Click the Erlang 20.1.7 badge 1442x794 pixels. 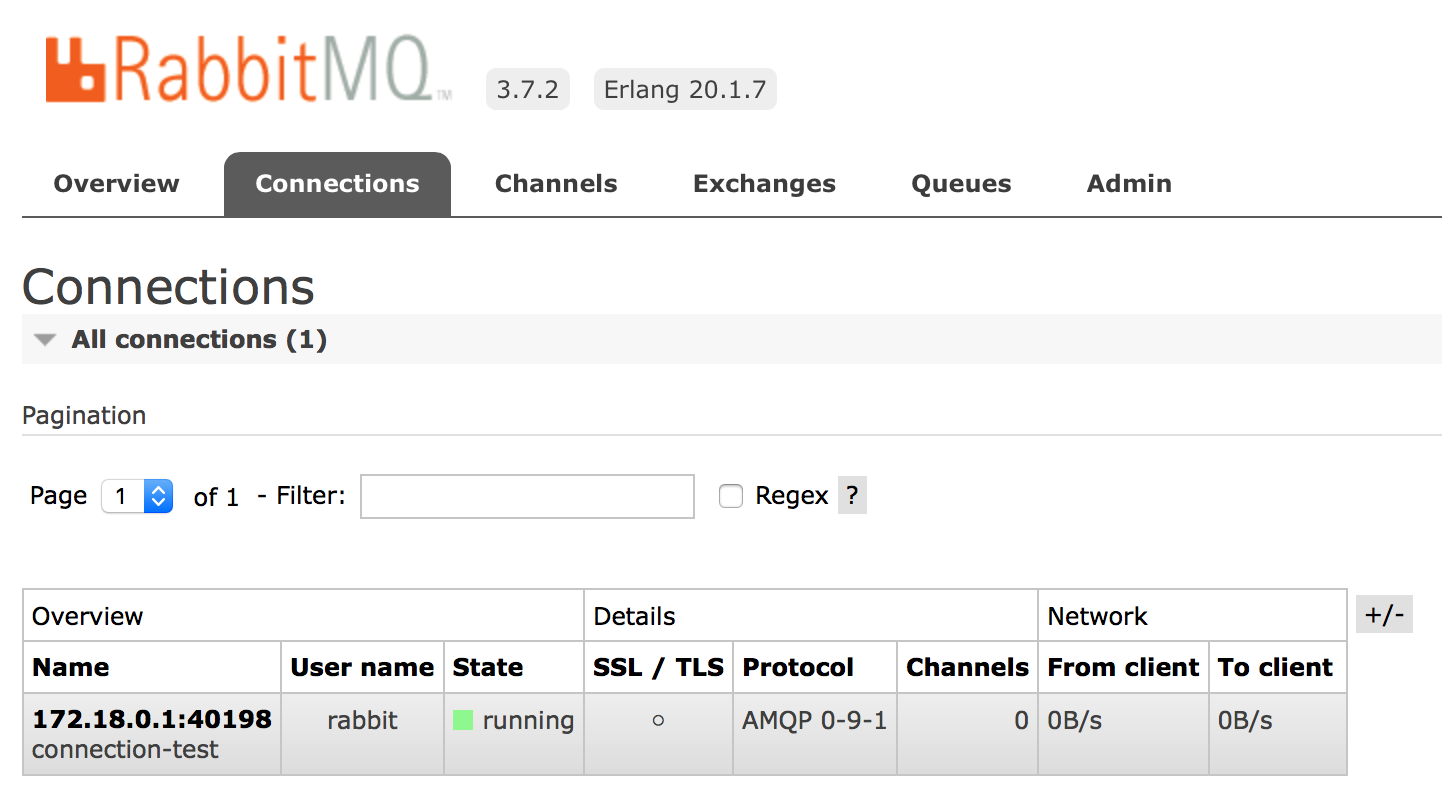click(685, 89)
